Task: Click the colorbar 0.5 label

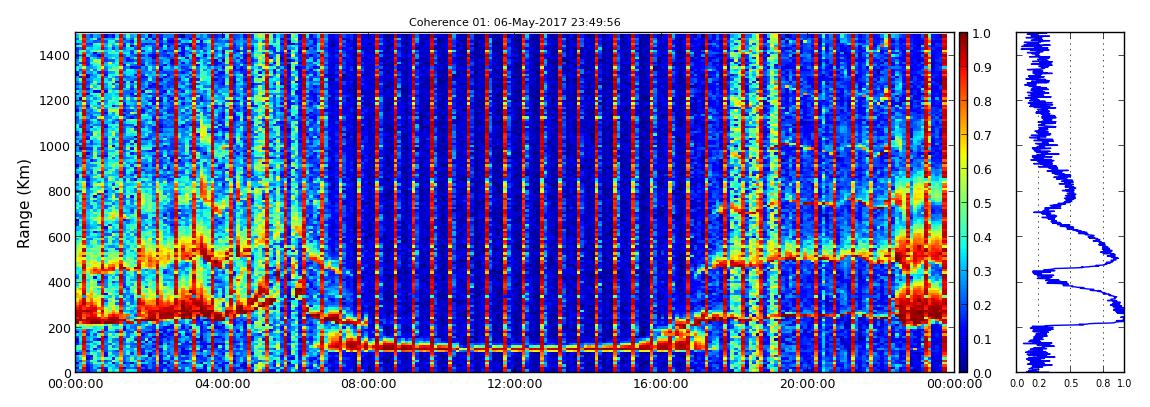Action: [982, 203]
